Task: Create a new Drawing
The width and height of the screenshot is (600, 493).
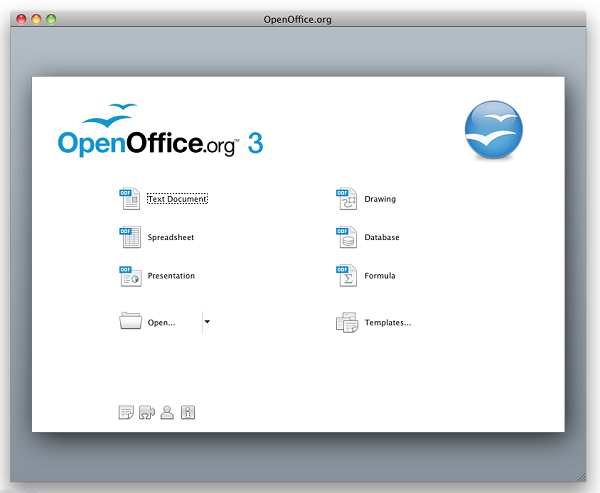Action: [x=380, y=199]
